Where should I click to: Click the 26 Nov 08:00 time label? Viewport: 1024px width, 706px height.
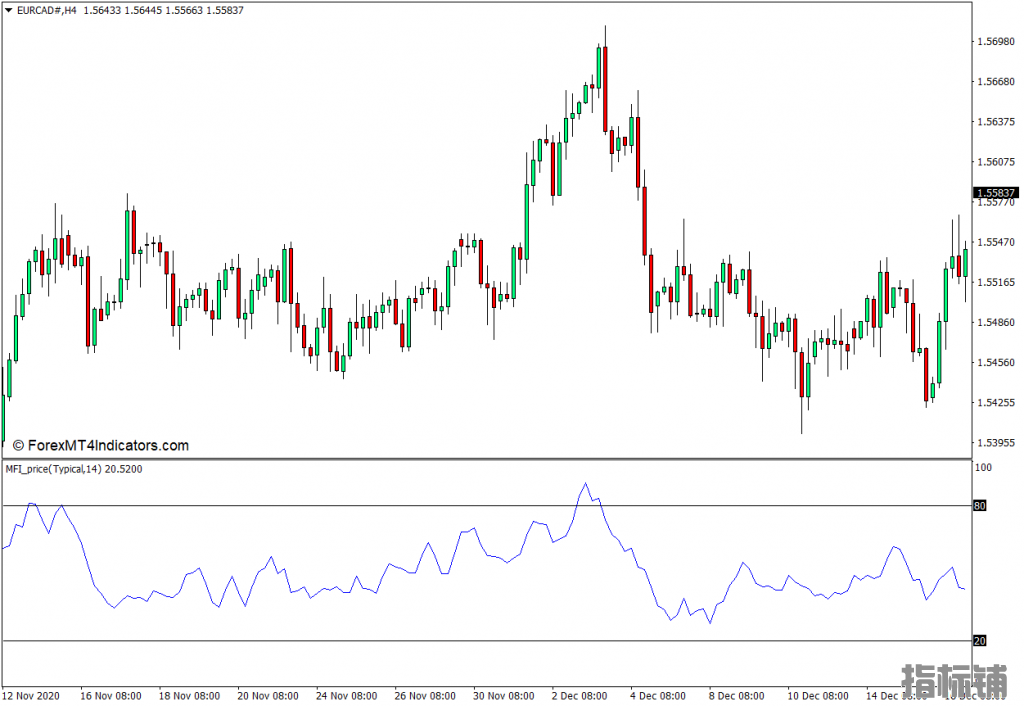coord(425,696)
